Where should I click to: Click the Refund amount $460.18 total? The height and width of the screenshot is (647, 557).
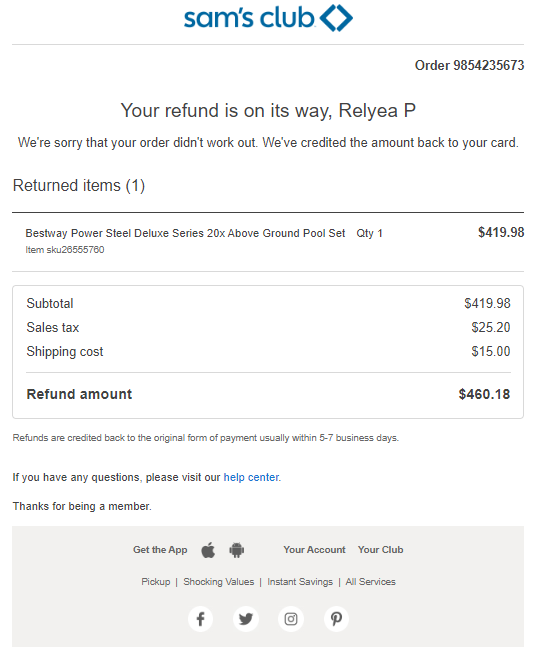(484, 394)
